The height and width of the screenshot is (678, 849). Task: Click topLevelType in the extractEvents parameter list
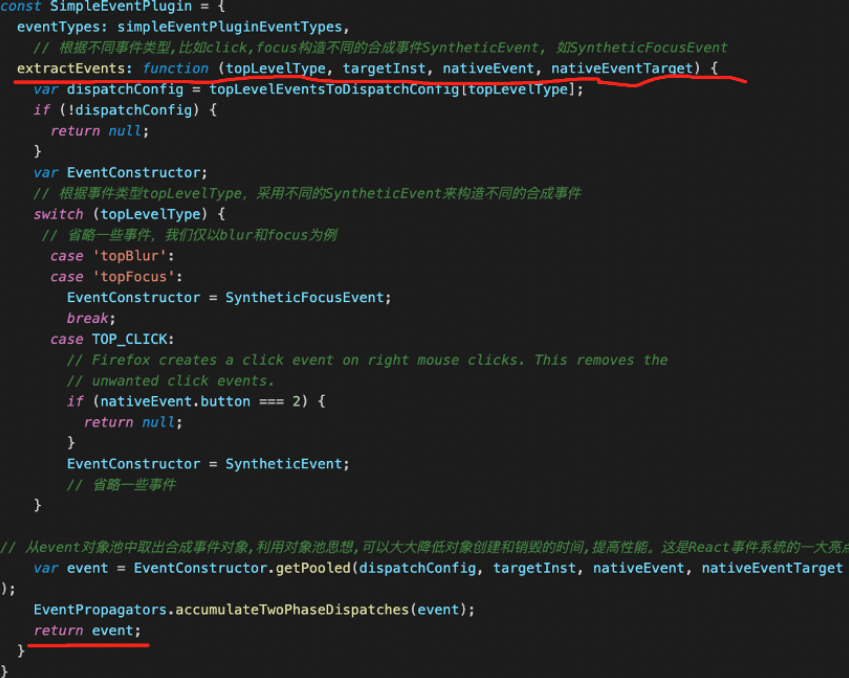click(x=276, y=69)
